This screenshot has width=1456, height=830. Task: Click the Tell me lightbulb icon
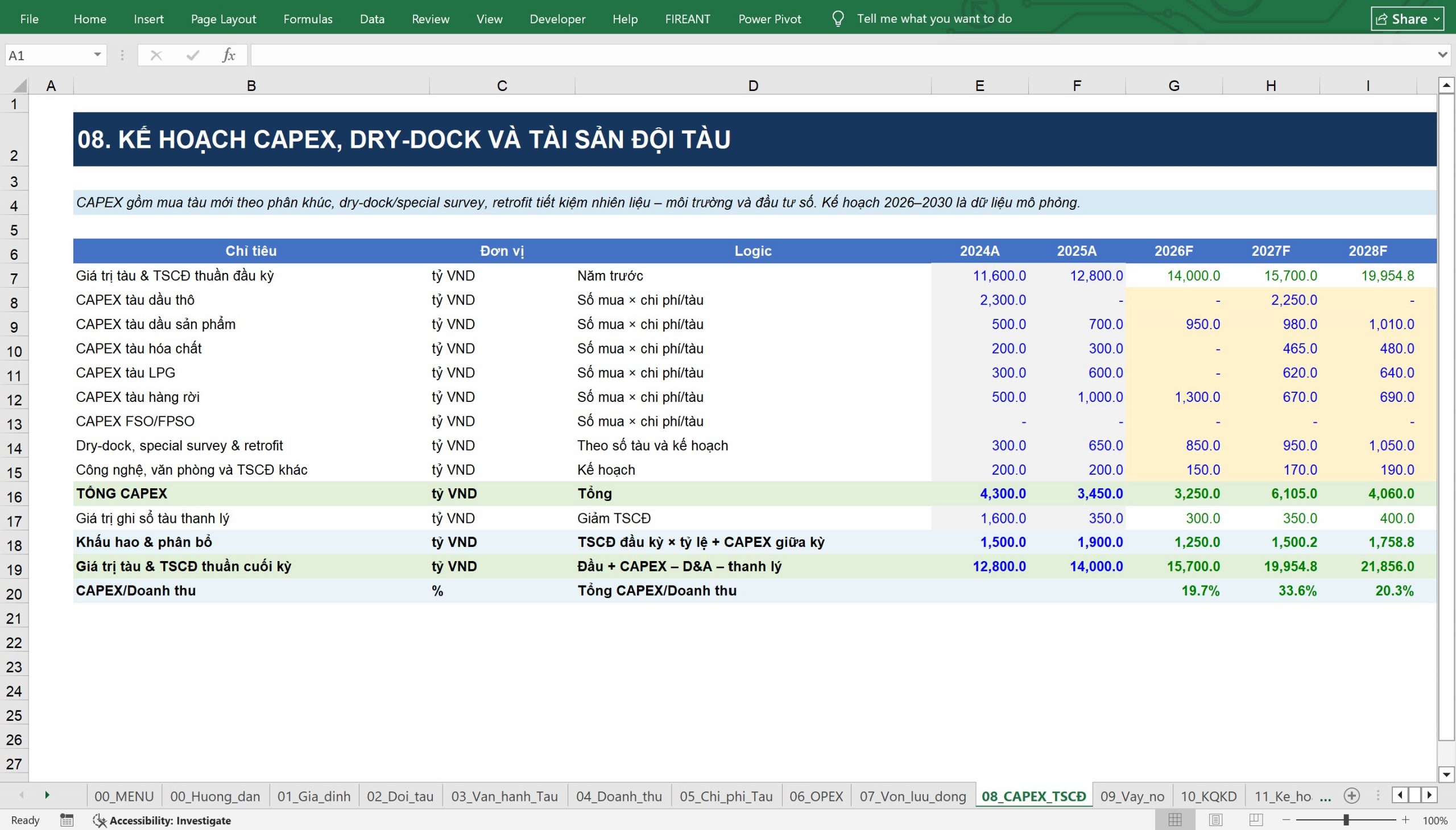tap(838, 19)
